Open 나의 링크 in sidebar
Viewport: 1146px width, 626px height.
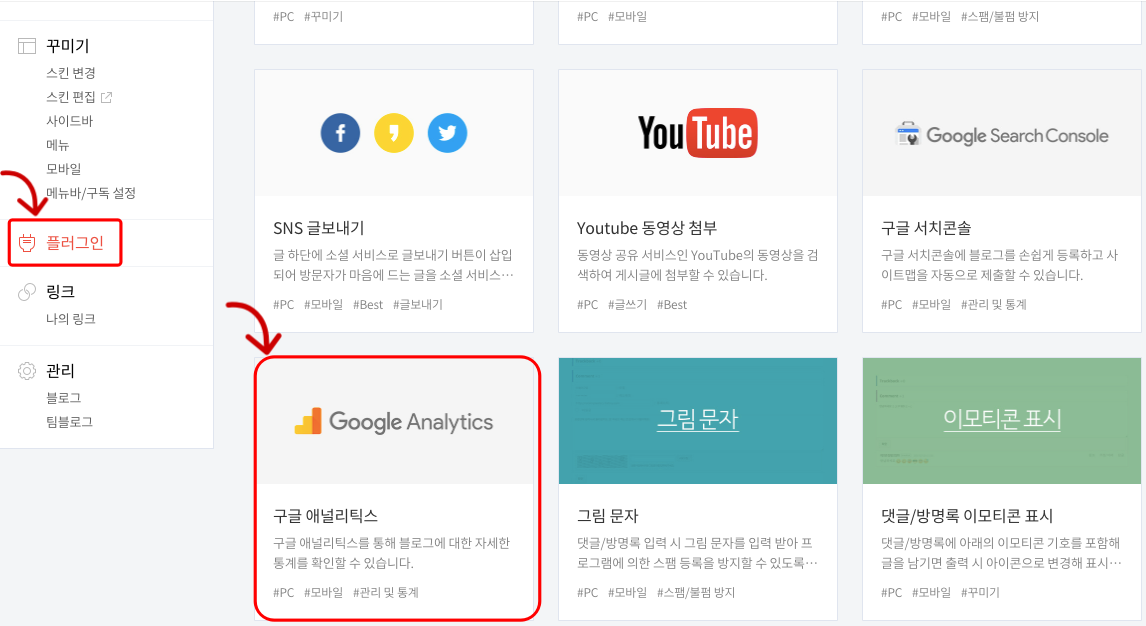point(71,319)
